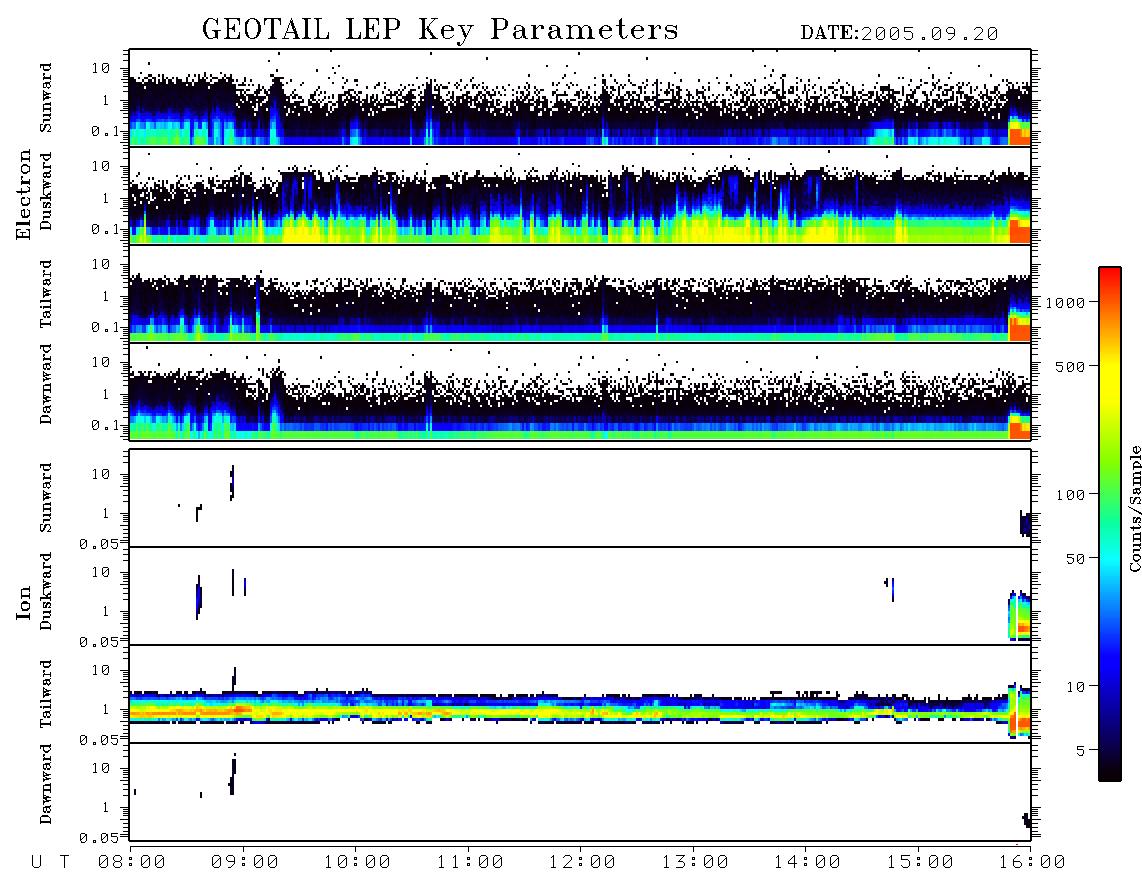Click the Electron Tailward spectrogram panel
Image resolution: width=1142 pixels, height=880 pixels.
580,294
